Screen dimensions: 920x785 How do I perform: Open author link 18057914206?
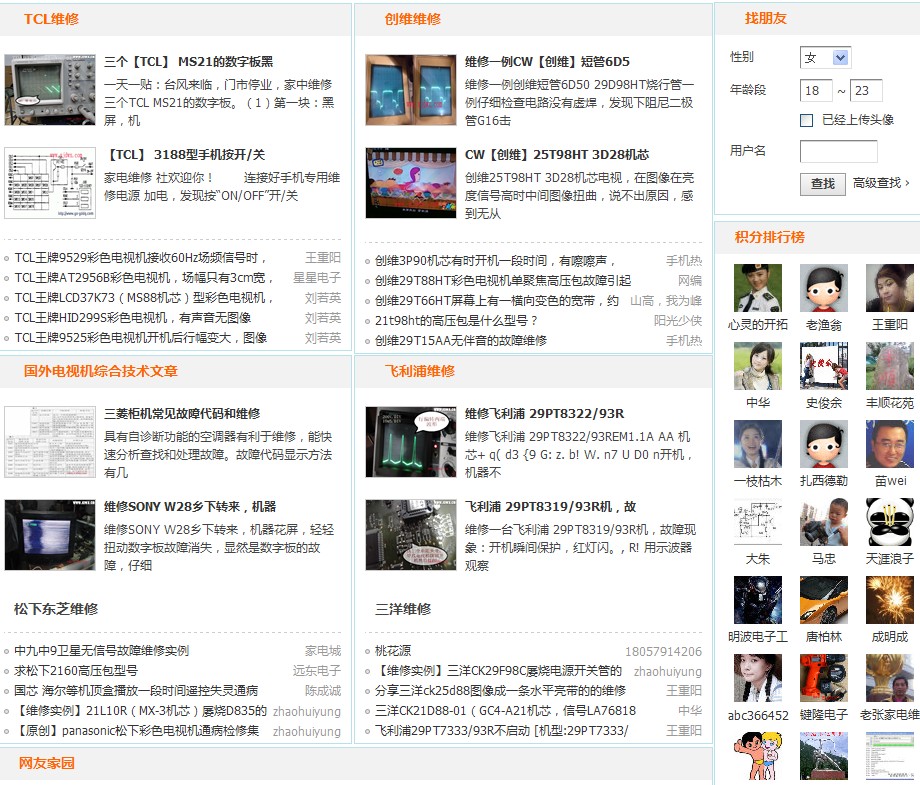pos(664,651)
